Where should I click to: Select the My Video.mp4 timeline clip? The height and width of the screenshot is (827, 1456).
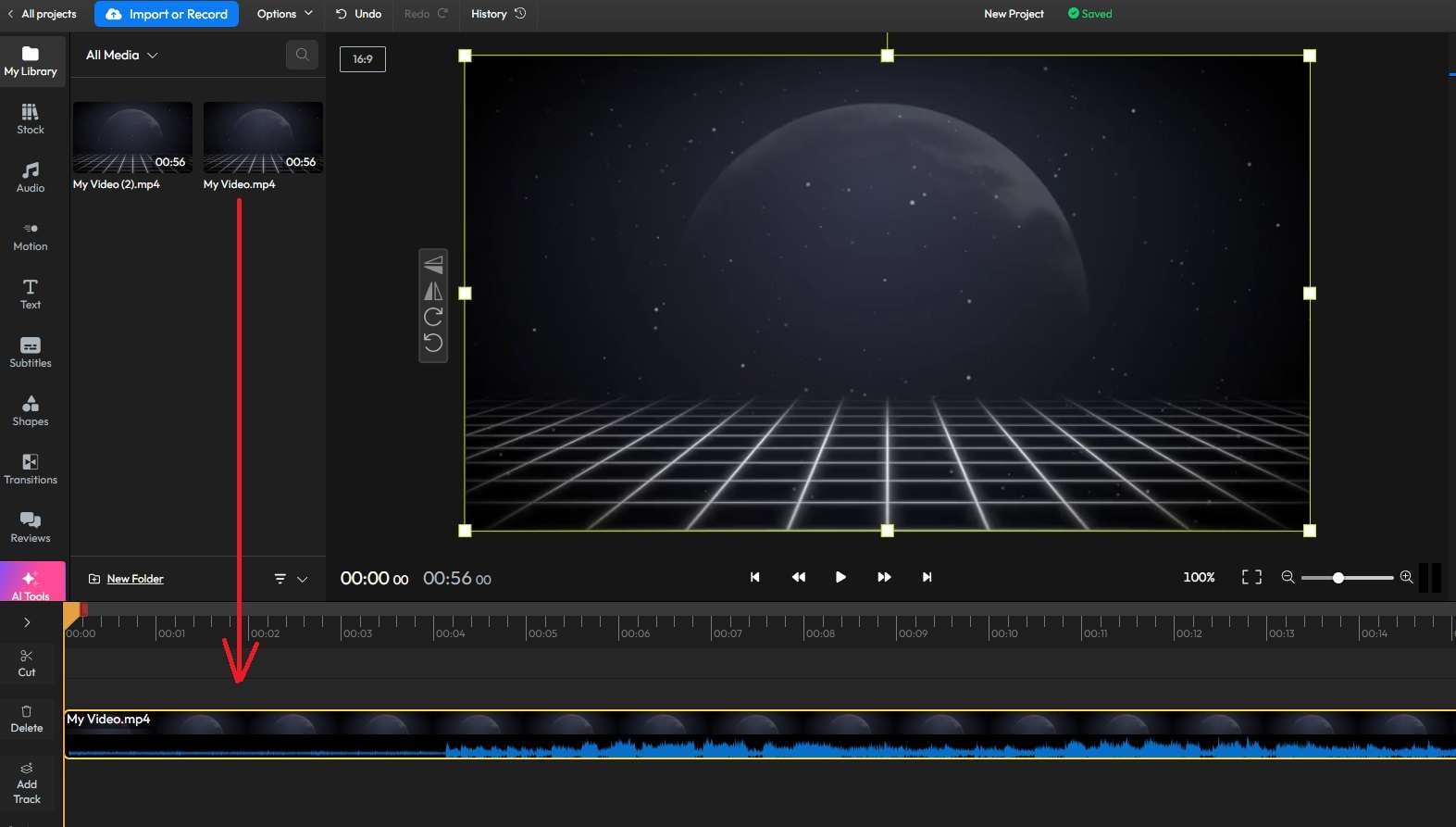click(x=759, y=734)
